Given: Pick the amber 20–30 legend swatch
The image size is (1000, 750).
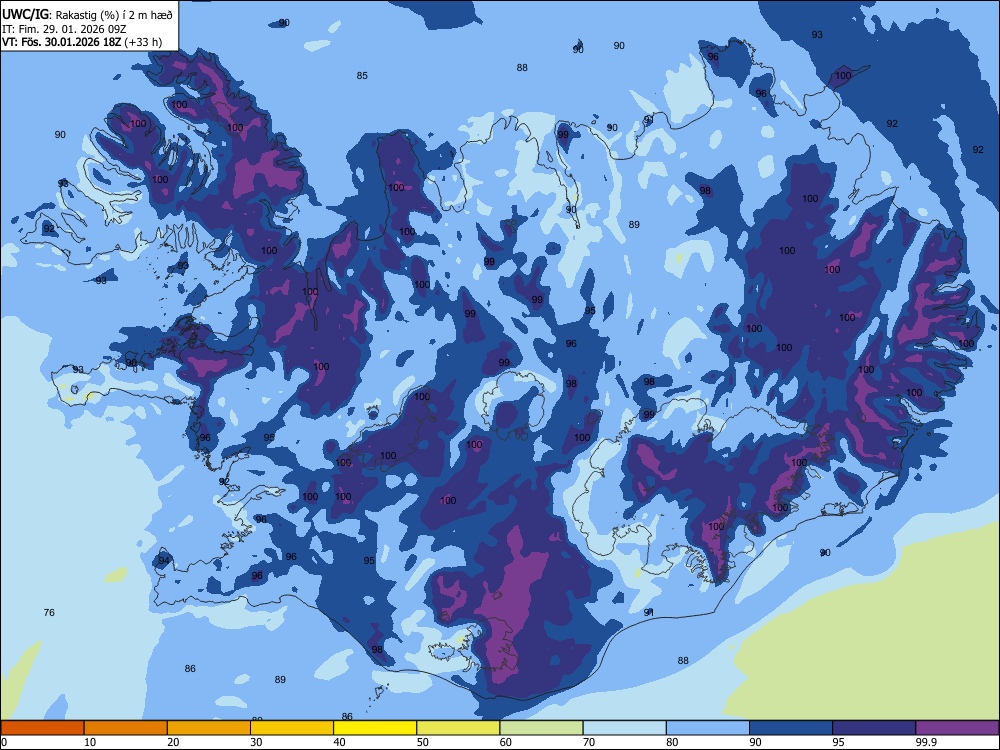Looking at the screenshot, I should (209, 728).
